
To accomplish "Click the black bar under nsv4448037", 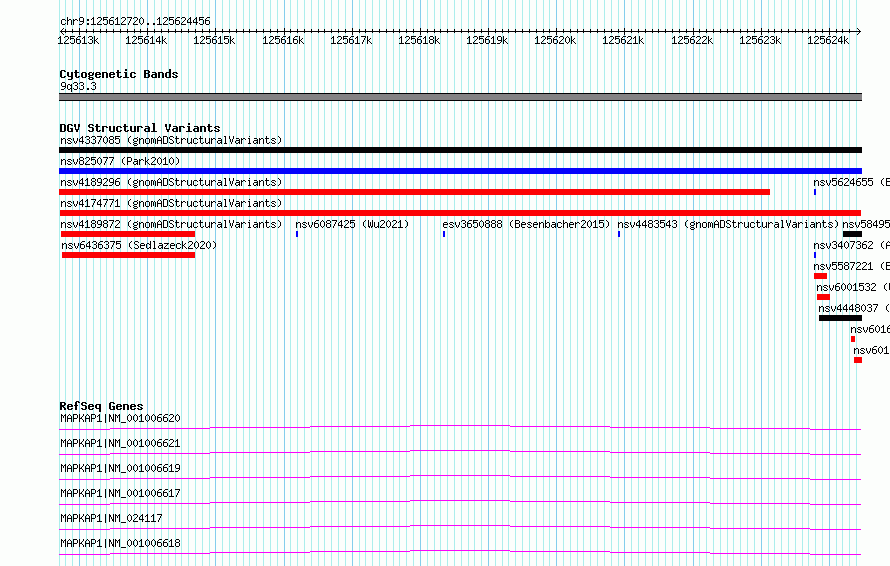I will [x=841, y=318].
